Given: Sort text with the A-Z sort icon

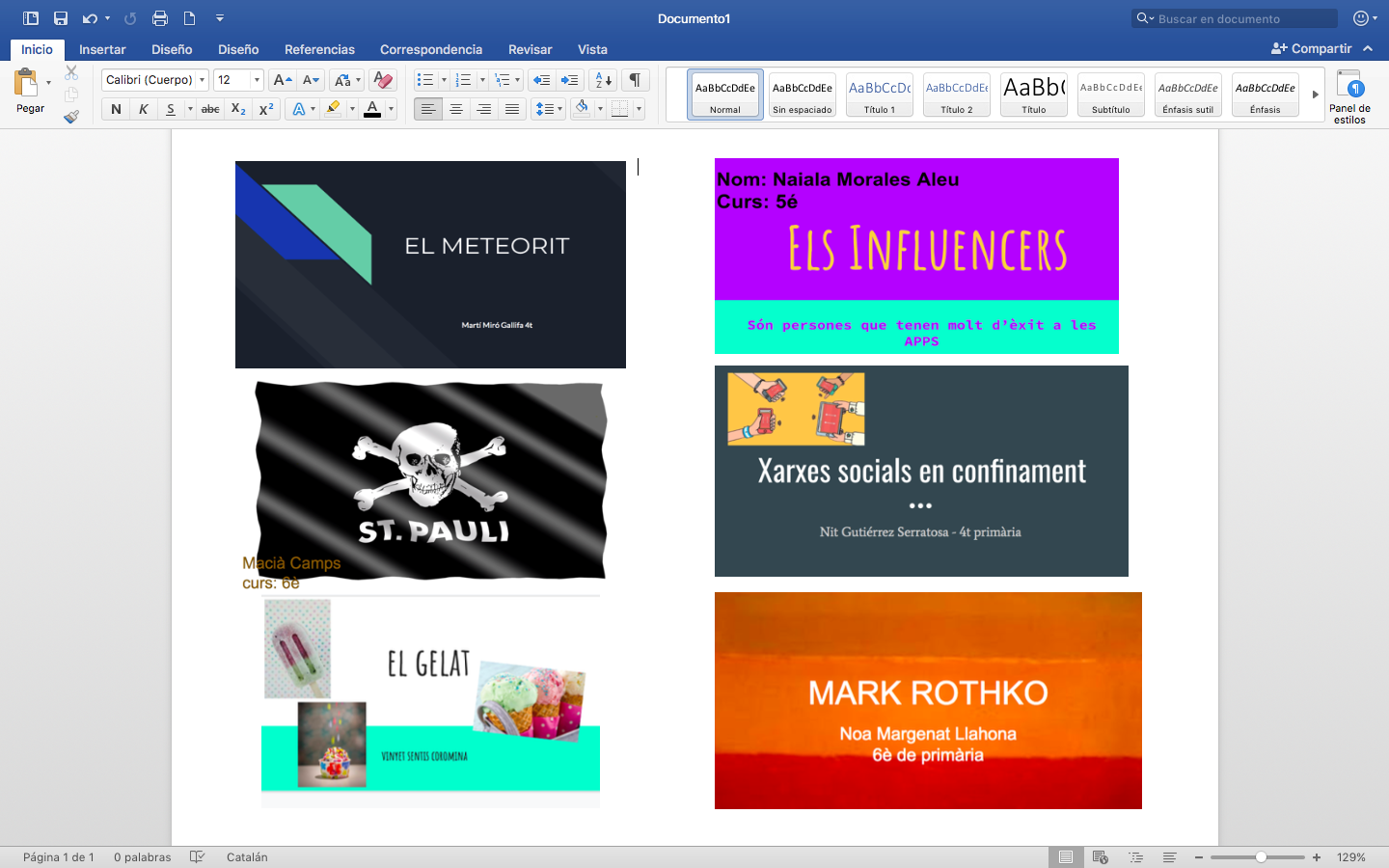Looking at the screenshot, I should pos(603,80).
